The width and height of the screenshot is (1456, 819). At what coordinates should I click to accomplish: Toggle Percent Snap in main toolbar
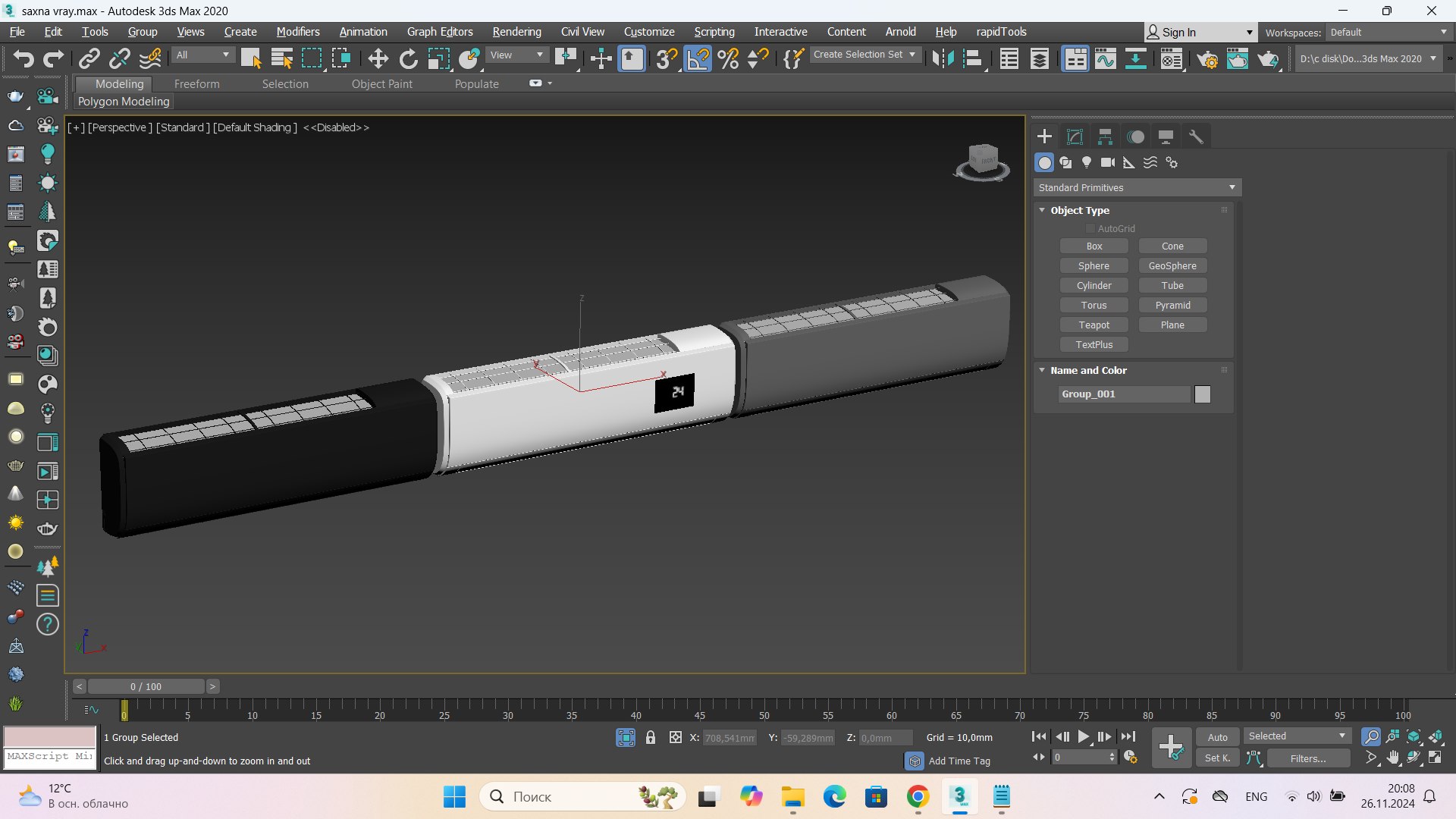click(728, 58)
